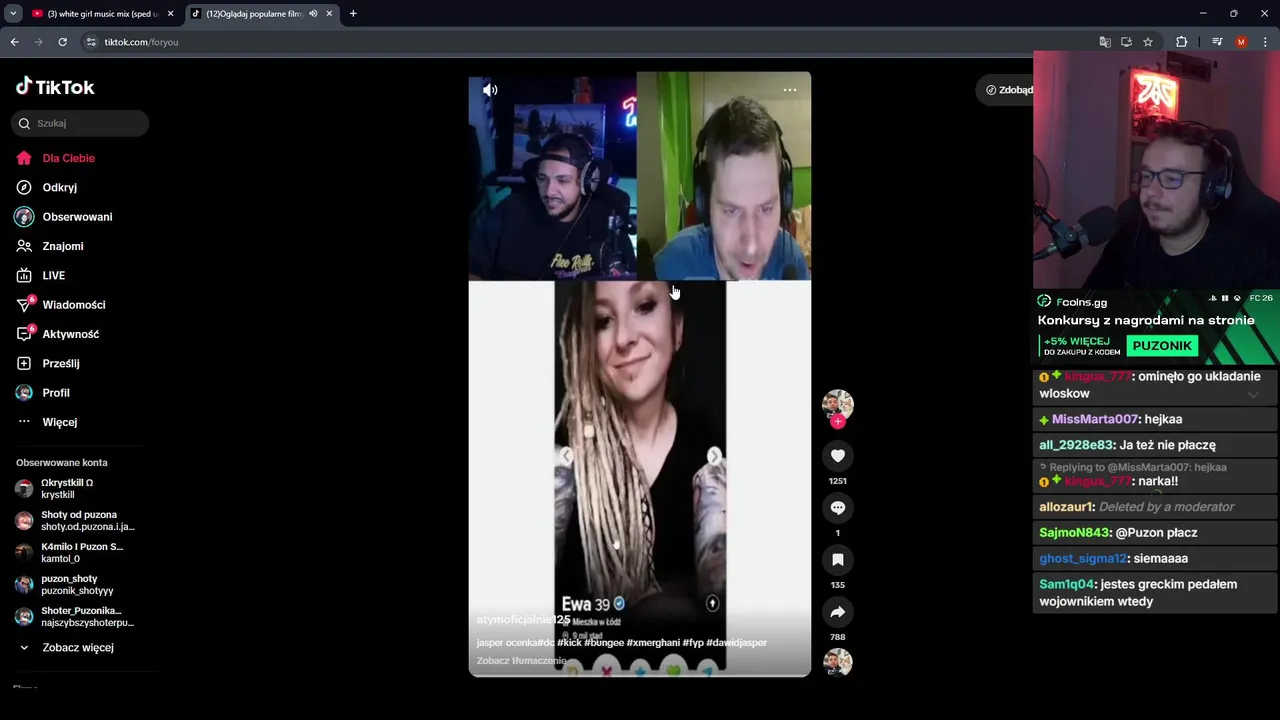Expand chat with the down chevron
Viewport: 1280px width, 720px height.
1253,394
